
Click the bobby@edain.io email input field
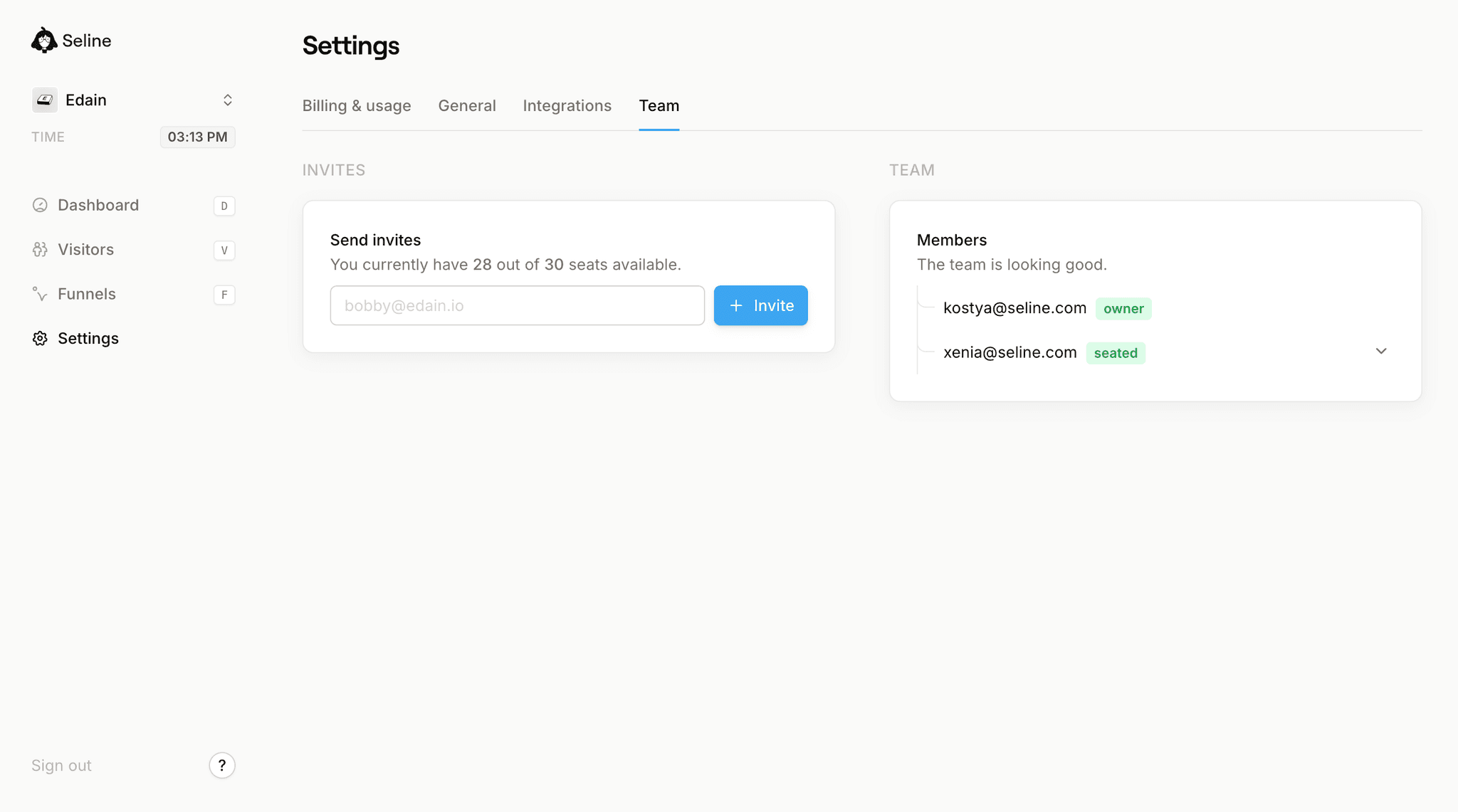pyautogui.click(x=517, y=305)
